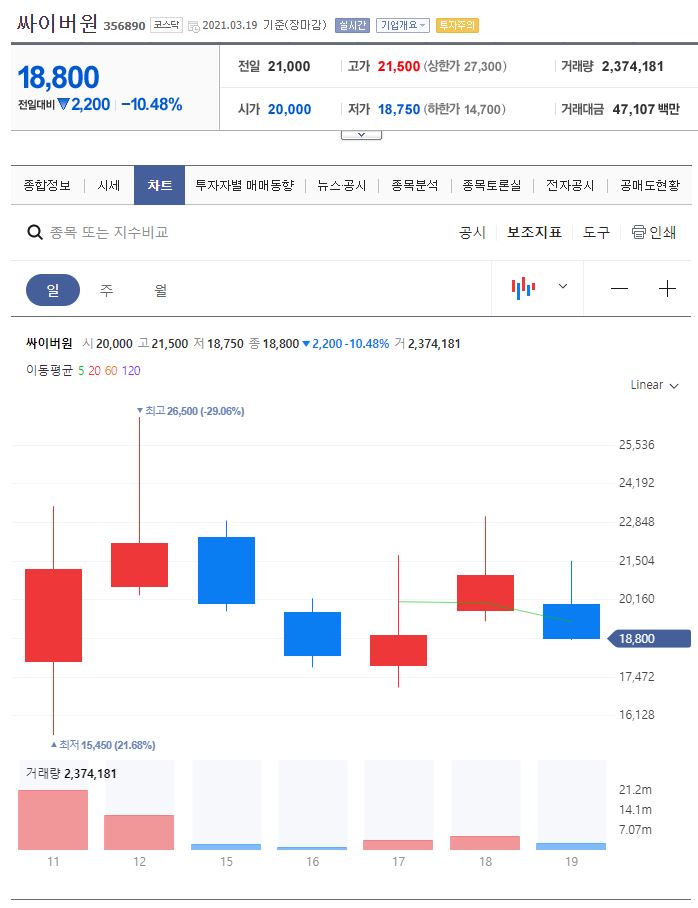This screenshot has width=698, height=908.
Task: Click the calendar icon beside the date
Action: pos(194,26)
